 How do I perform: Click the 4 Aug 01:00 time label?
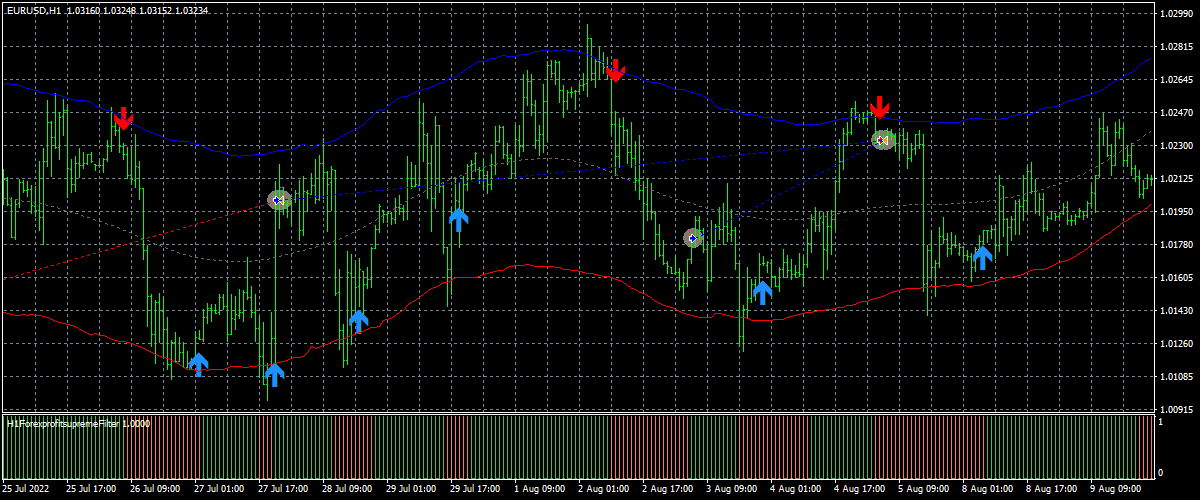pos(794,489)
